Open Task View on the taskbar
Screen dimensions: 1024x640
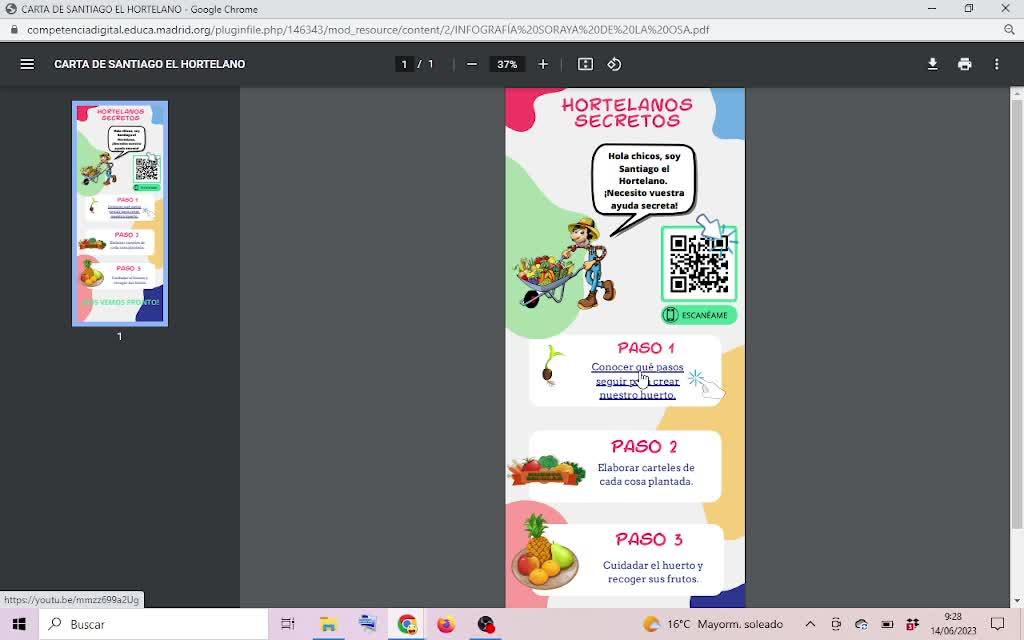pyautogui.click(x=287, y=624)
